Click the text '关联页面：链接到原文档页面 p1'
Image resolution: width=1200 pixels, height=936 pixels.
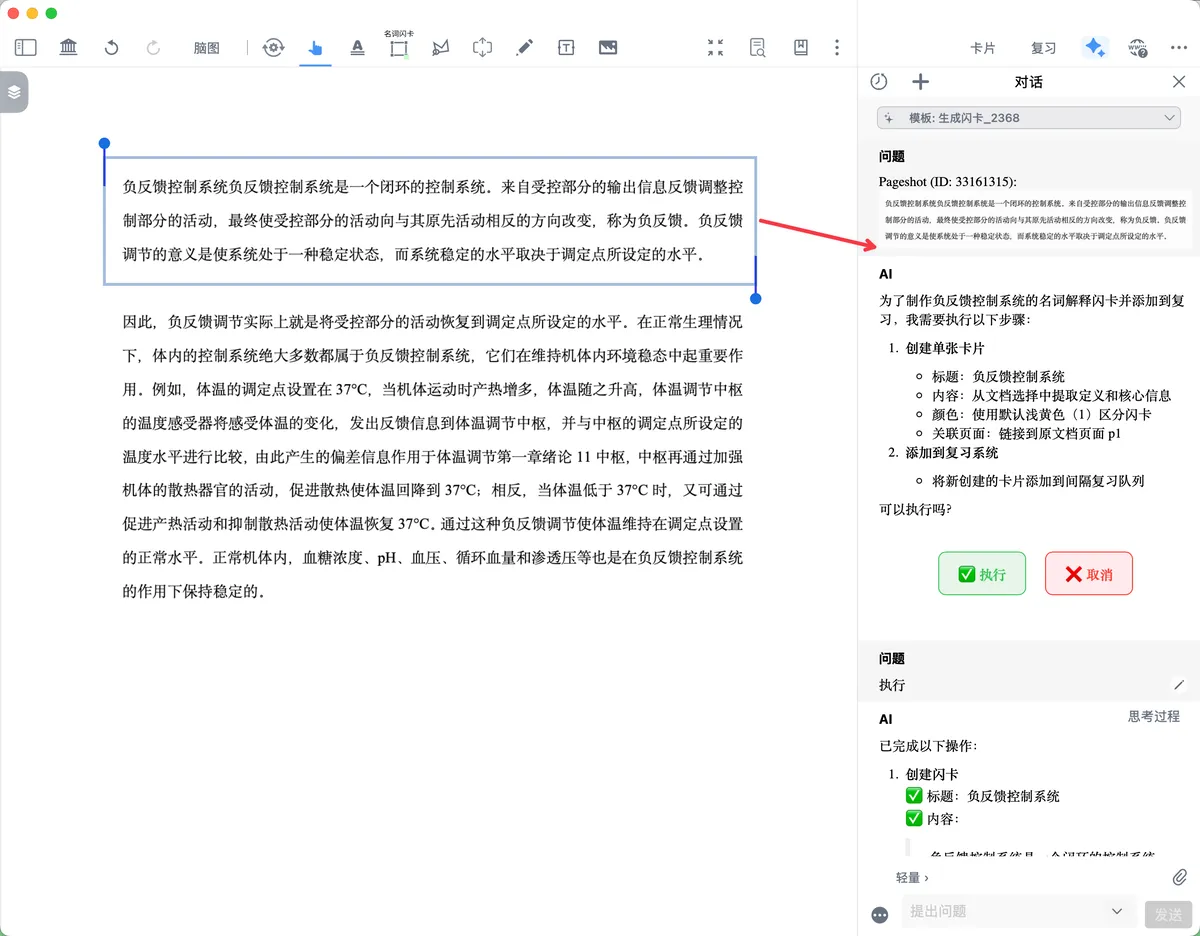[1027, 433]
